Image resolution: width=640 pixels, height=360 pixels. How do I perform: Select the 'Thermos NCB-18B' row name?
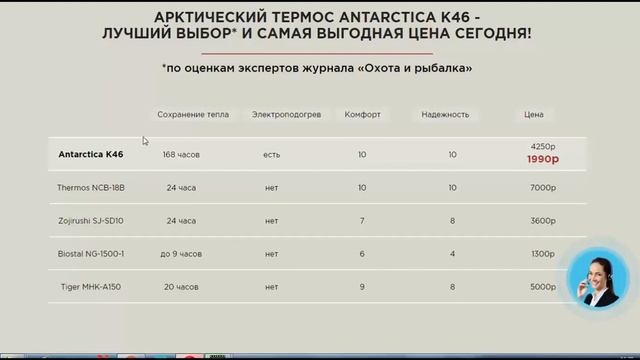tap(91, 188)
